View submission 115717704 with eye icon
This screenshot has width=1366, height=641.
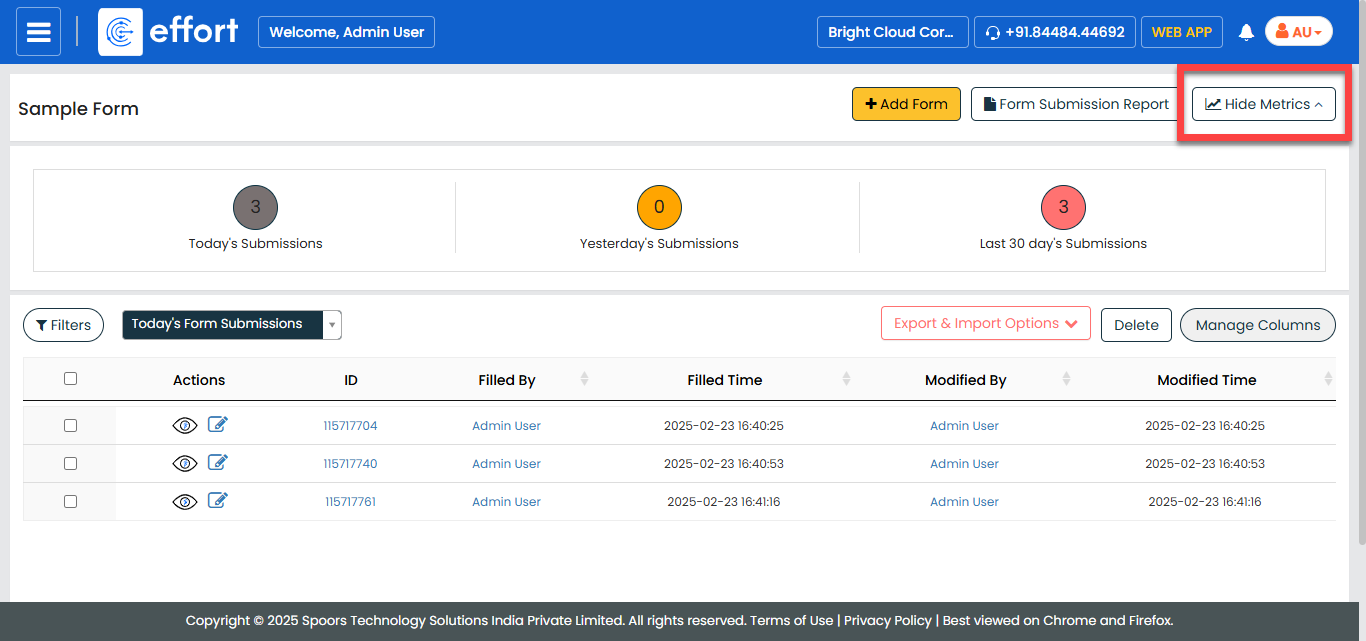(185, 426)
